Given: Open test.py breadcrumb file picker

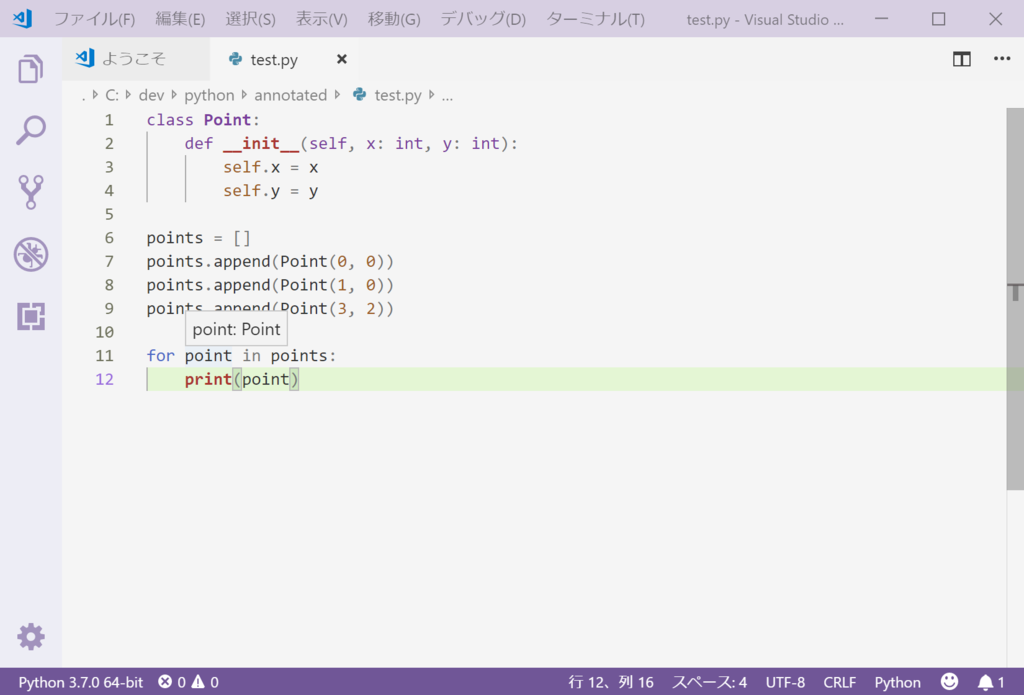Looking at the screenshot, I should (387, 95).
